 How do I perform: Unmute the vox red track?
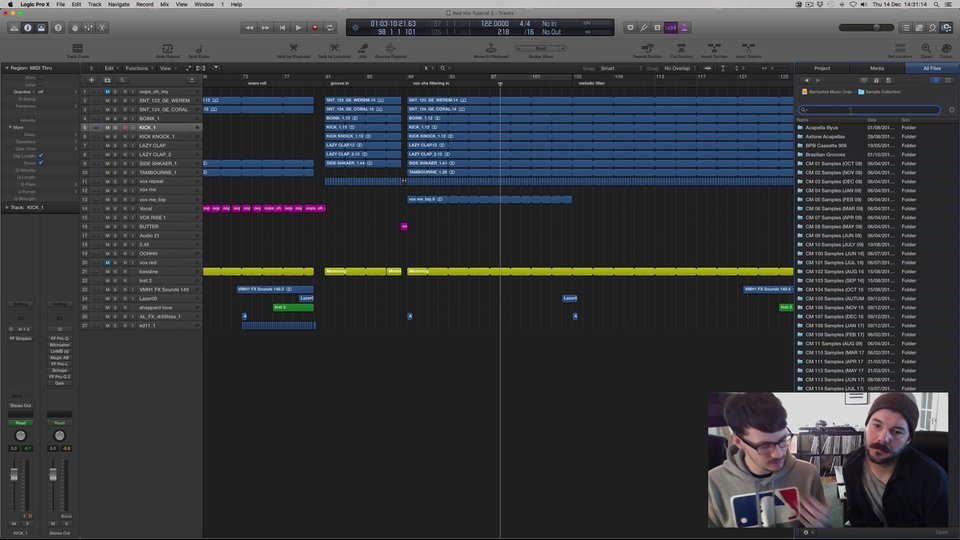pyautogui.click(x=107, y=262)
